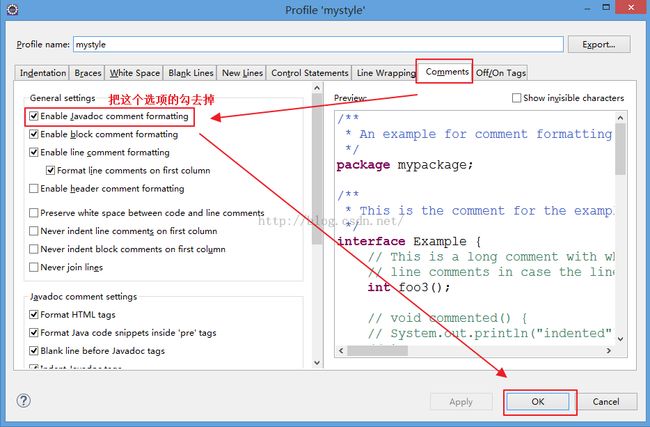The height and width of the screenshot is (427, 650).
Task: Switch to the Indentation tab
Action: [43, 73]
